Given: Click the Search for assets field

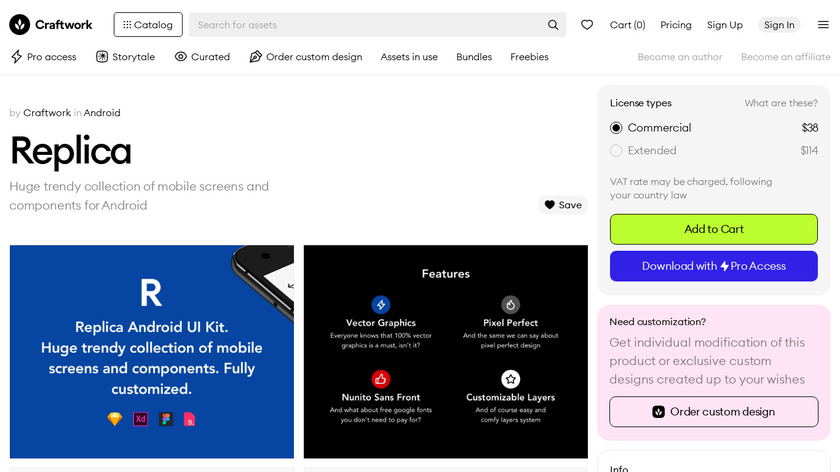Looking at the screenshot, I should [365, 25].
